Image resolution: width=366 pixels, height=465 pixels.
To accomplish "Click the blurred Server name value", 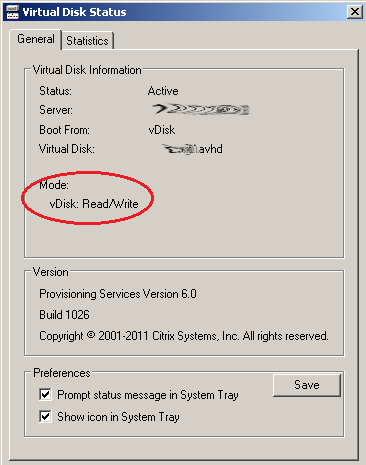I will (201, 109).
